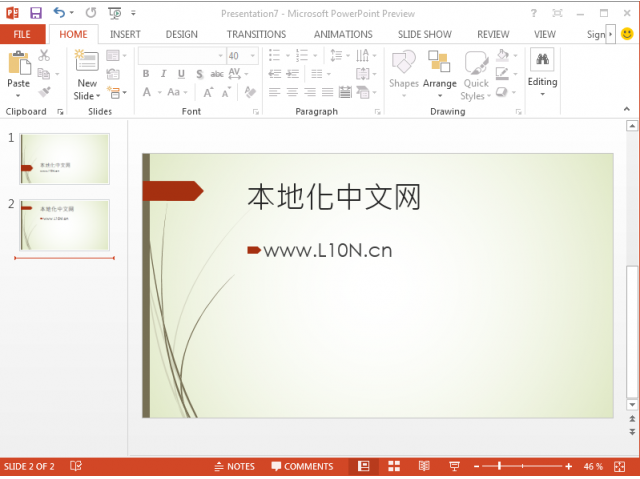Switch to Reading View in status bar
The image size is (640, 479).
tap(424, 466)
